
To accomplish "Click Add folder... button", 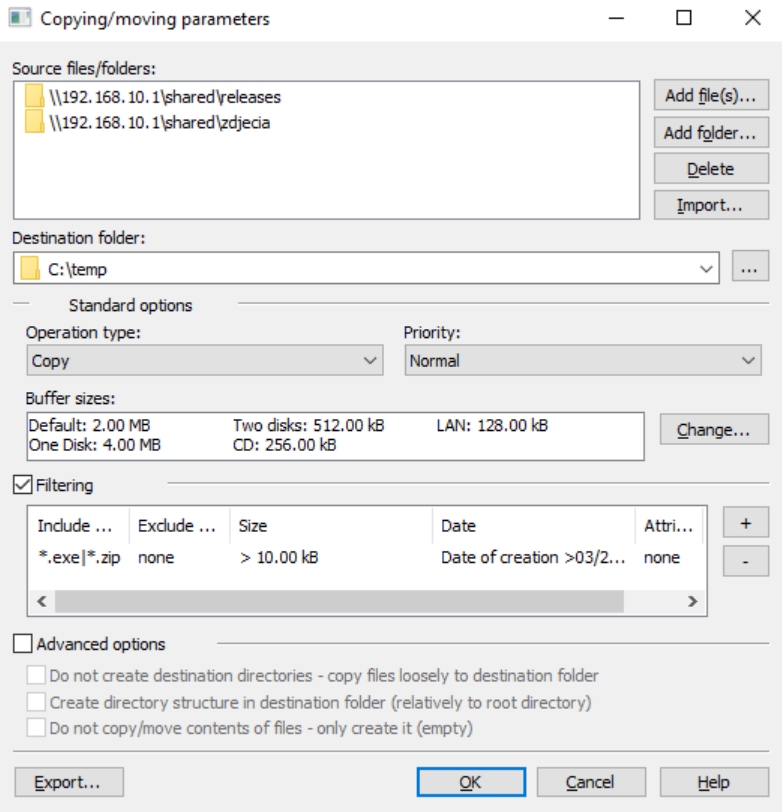I will [x=711, y=133].
